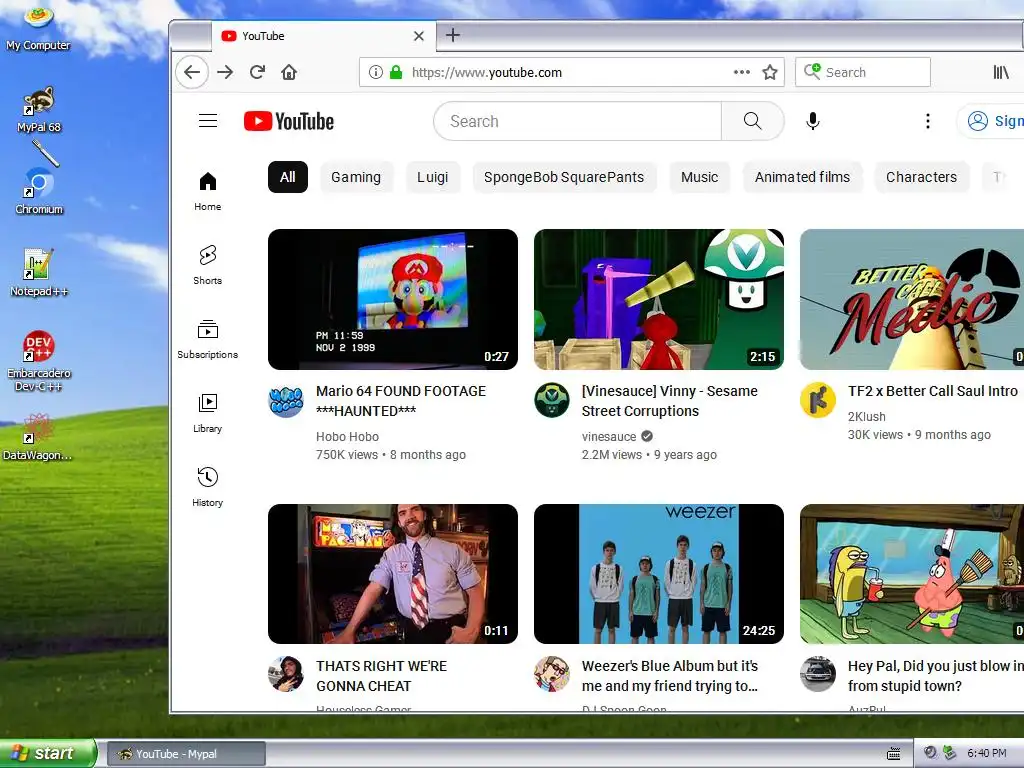
Task: Select the Gaming filter chip
Action: [x=356, y=177]
